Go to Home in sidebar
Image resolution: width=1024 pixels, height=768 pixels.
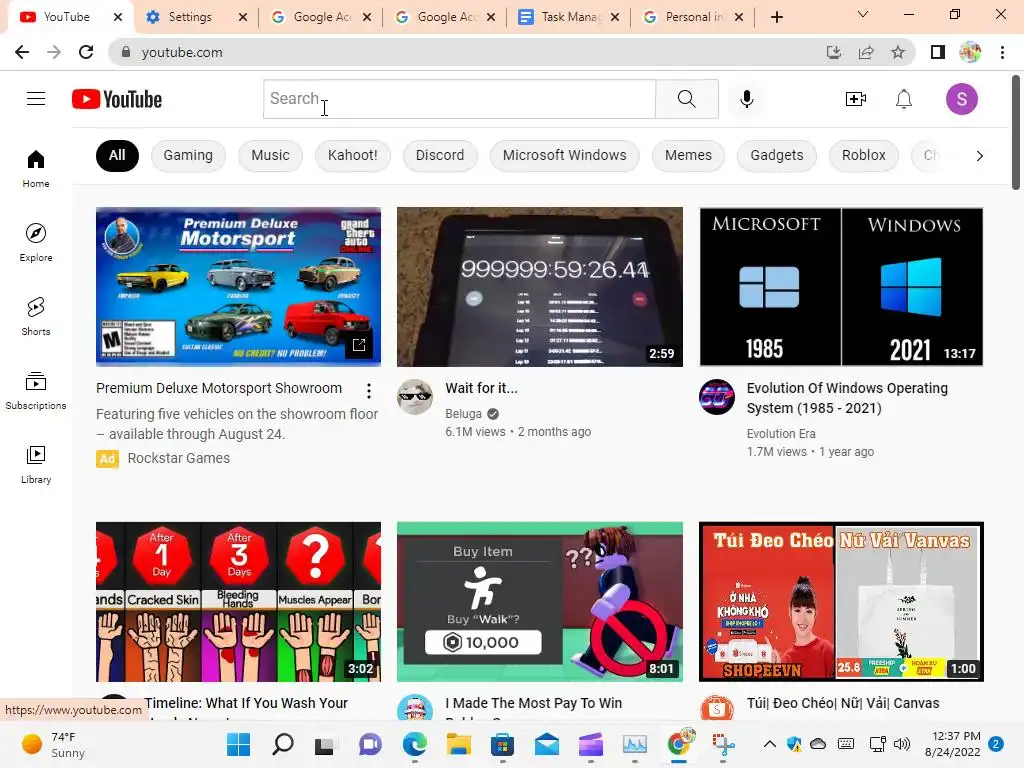36,169
